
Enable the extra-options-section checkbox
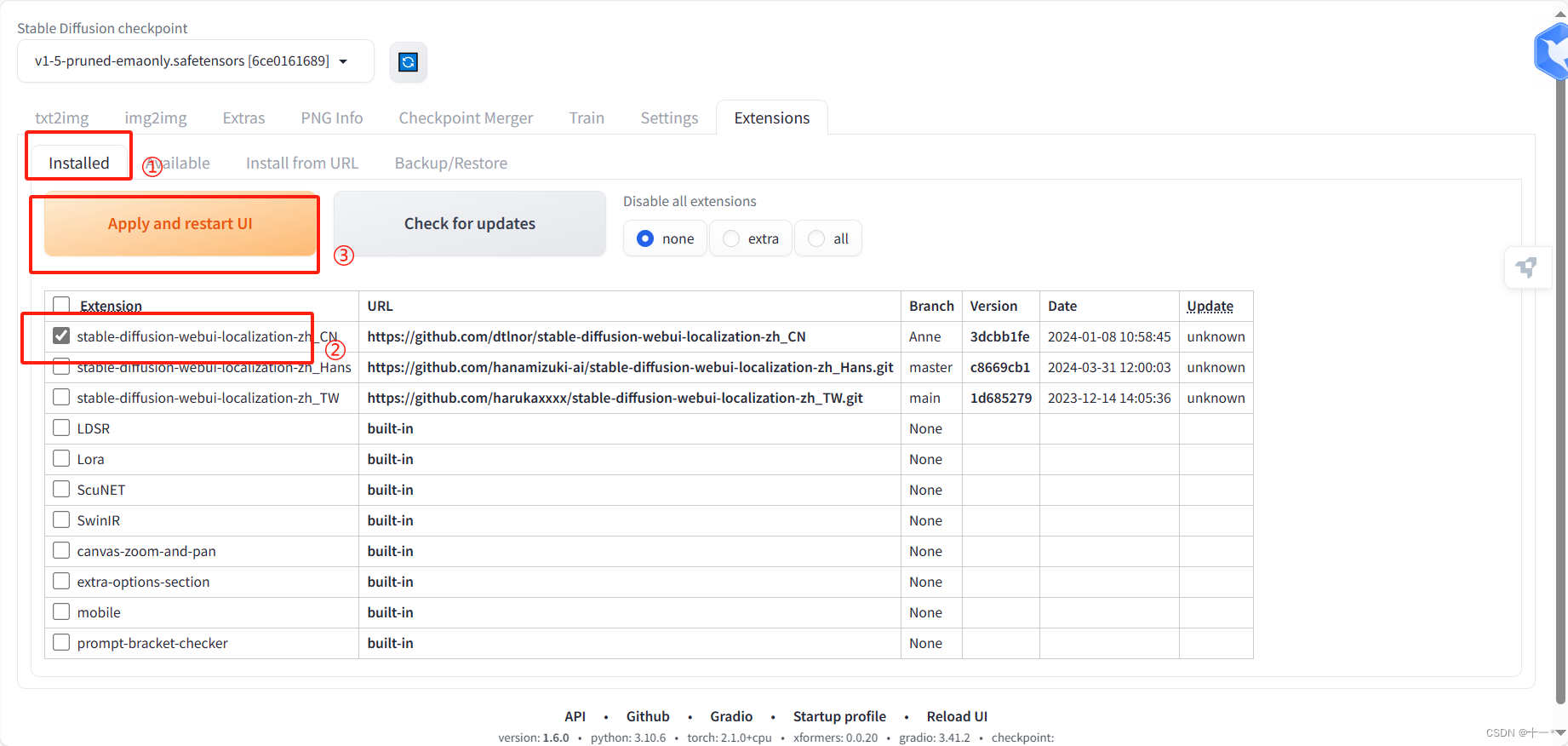click(61, 581)
